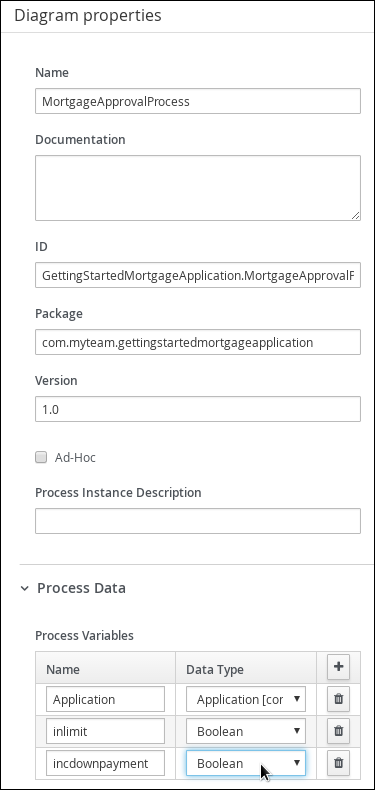Click the Package input field

click(x=198, y=342)
